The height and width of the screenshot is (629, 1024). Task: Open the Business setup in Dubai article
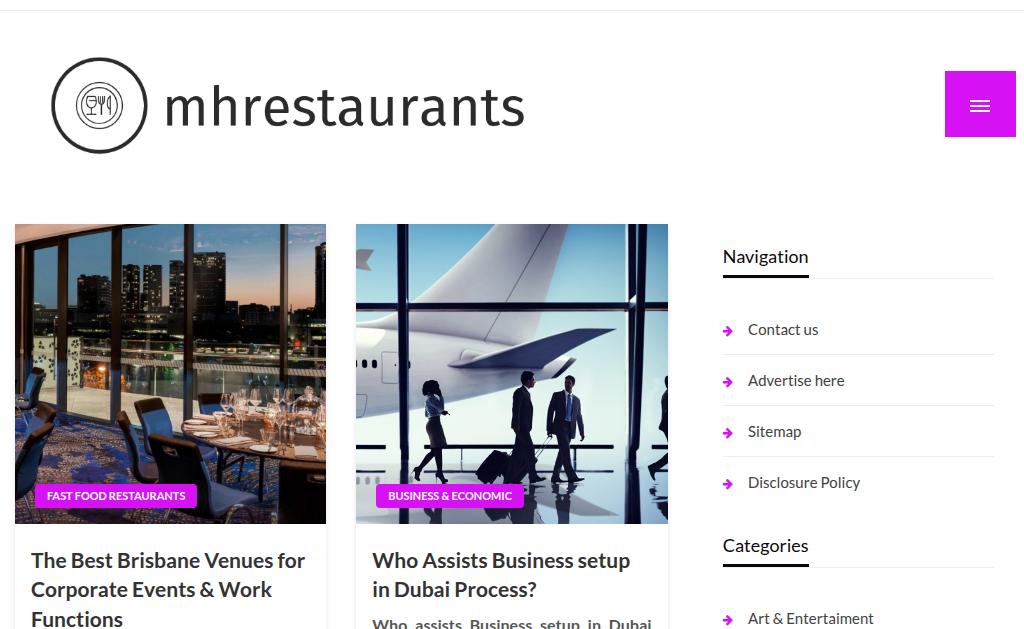[x=501, y=575]
